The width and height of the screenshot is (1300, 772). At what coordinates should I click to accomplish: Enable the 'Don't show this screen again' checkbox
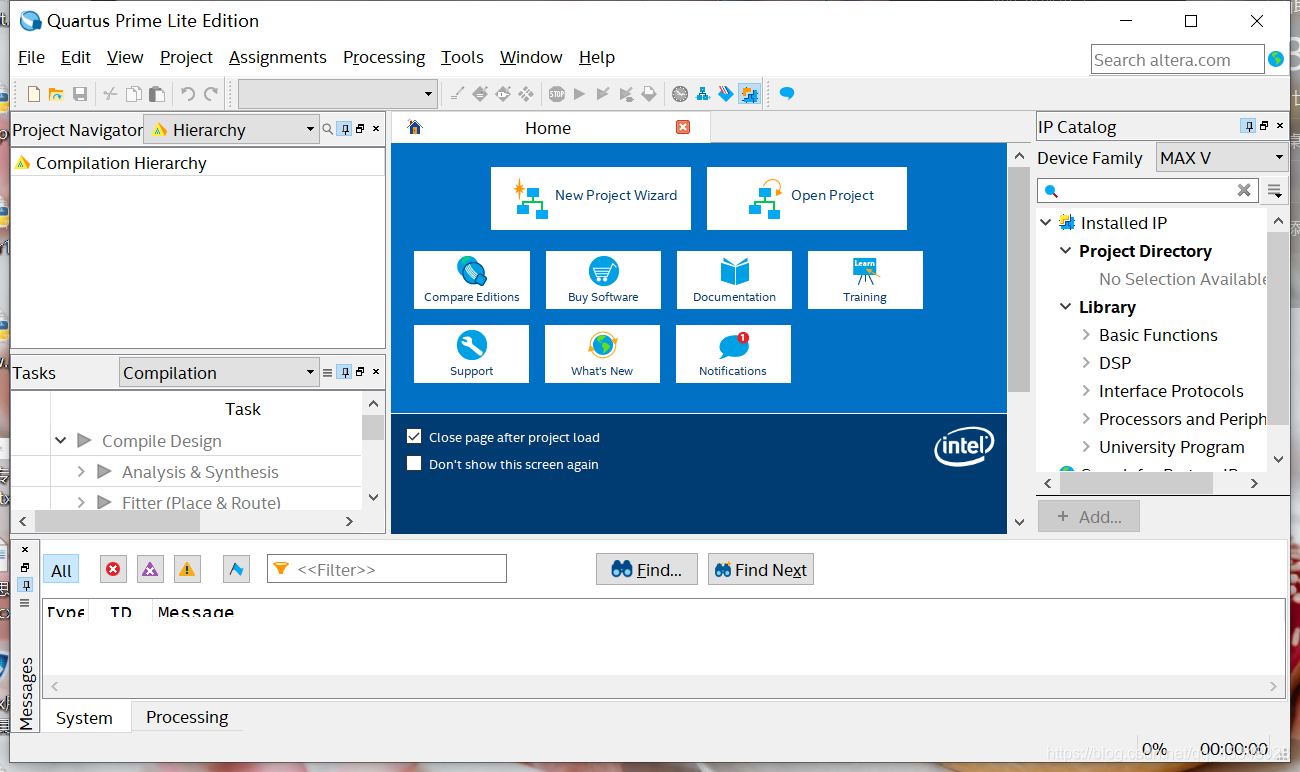[414, 464]
